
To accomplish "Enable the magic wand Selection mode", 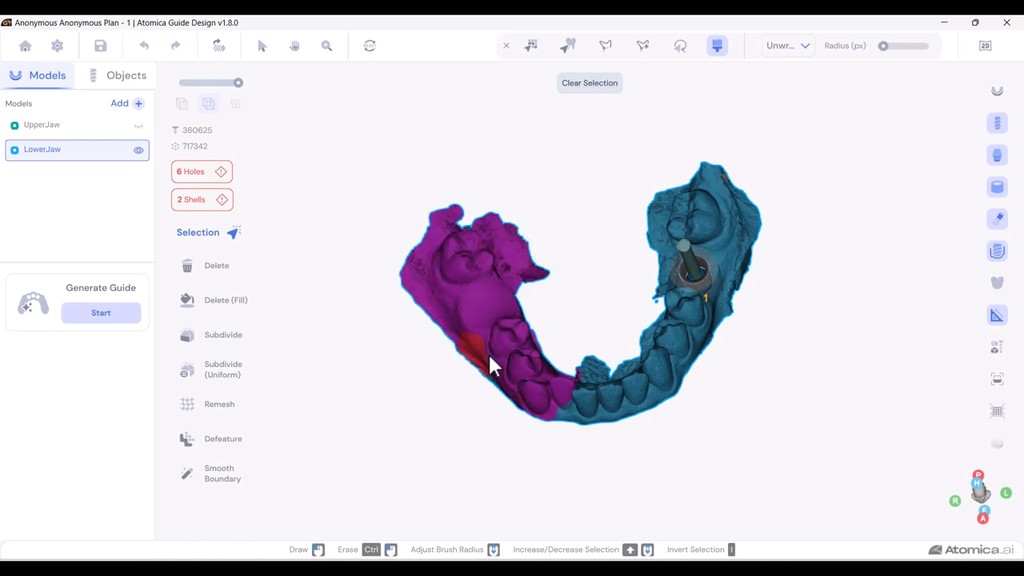I will pos(234,231).
